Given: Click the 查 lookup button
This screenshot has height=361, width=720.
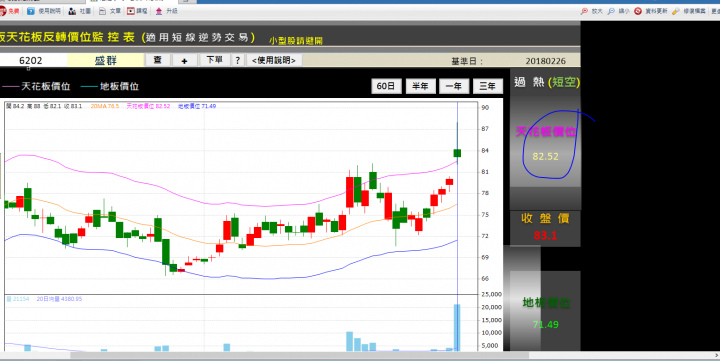Looking at the screenshot, I should [x=158, y=60].
